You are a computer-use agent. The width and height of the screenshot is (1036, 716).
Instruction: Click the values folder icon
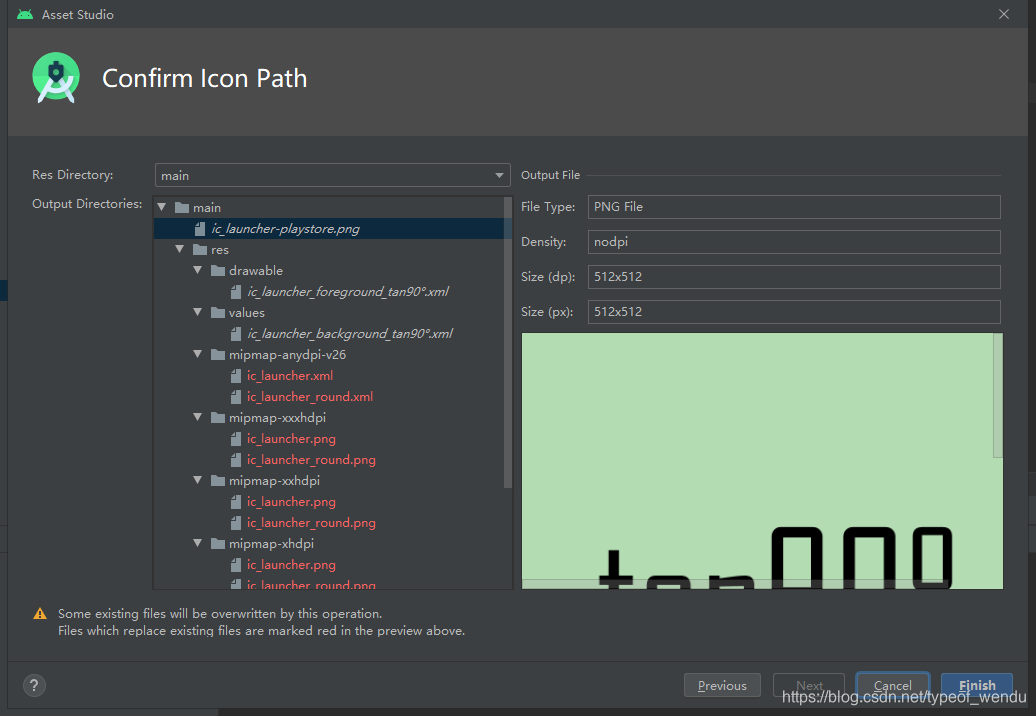[218, 312]
